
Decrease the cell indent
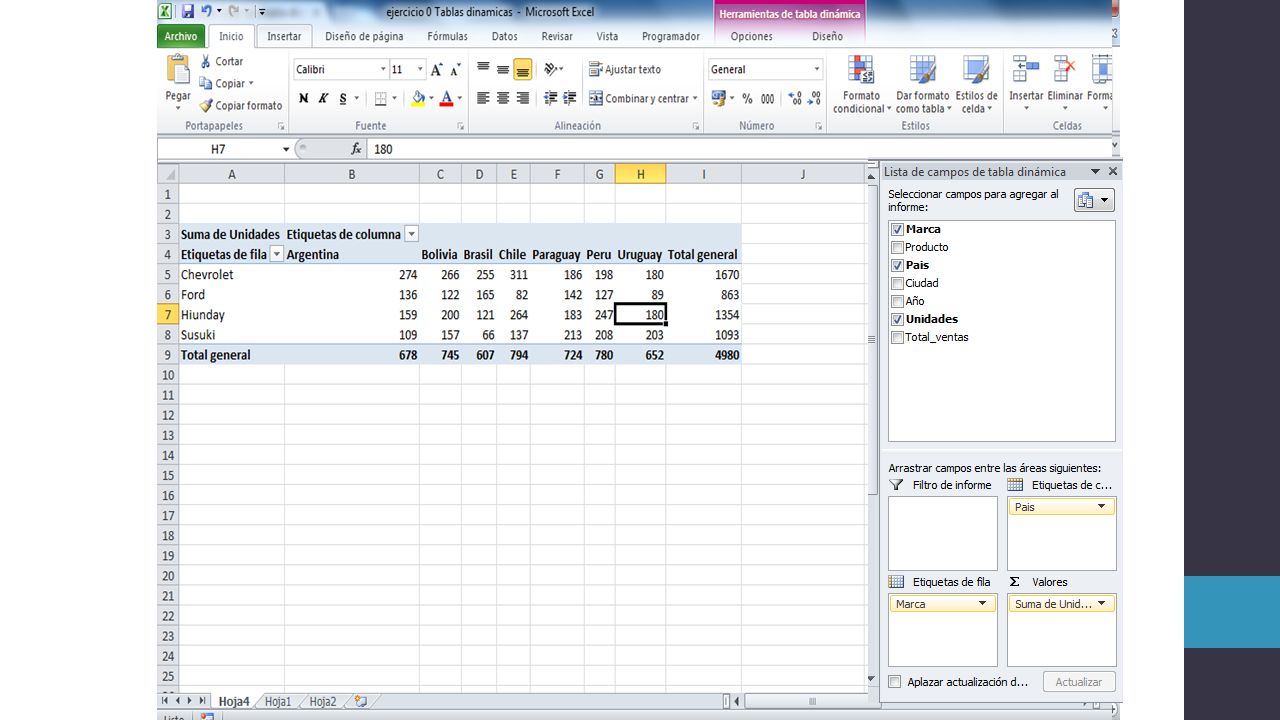550,98
